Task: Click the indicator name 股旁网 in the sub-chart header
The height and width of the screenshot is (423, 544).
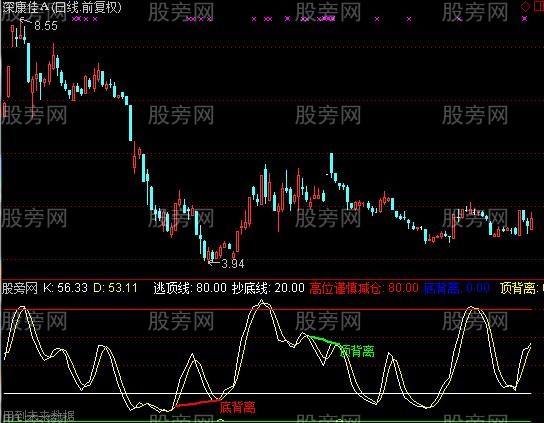Action: pos(19,288)
